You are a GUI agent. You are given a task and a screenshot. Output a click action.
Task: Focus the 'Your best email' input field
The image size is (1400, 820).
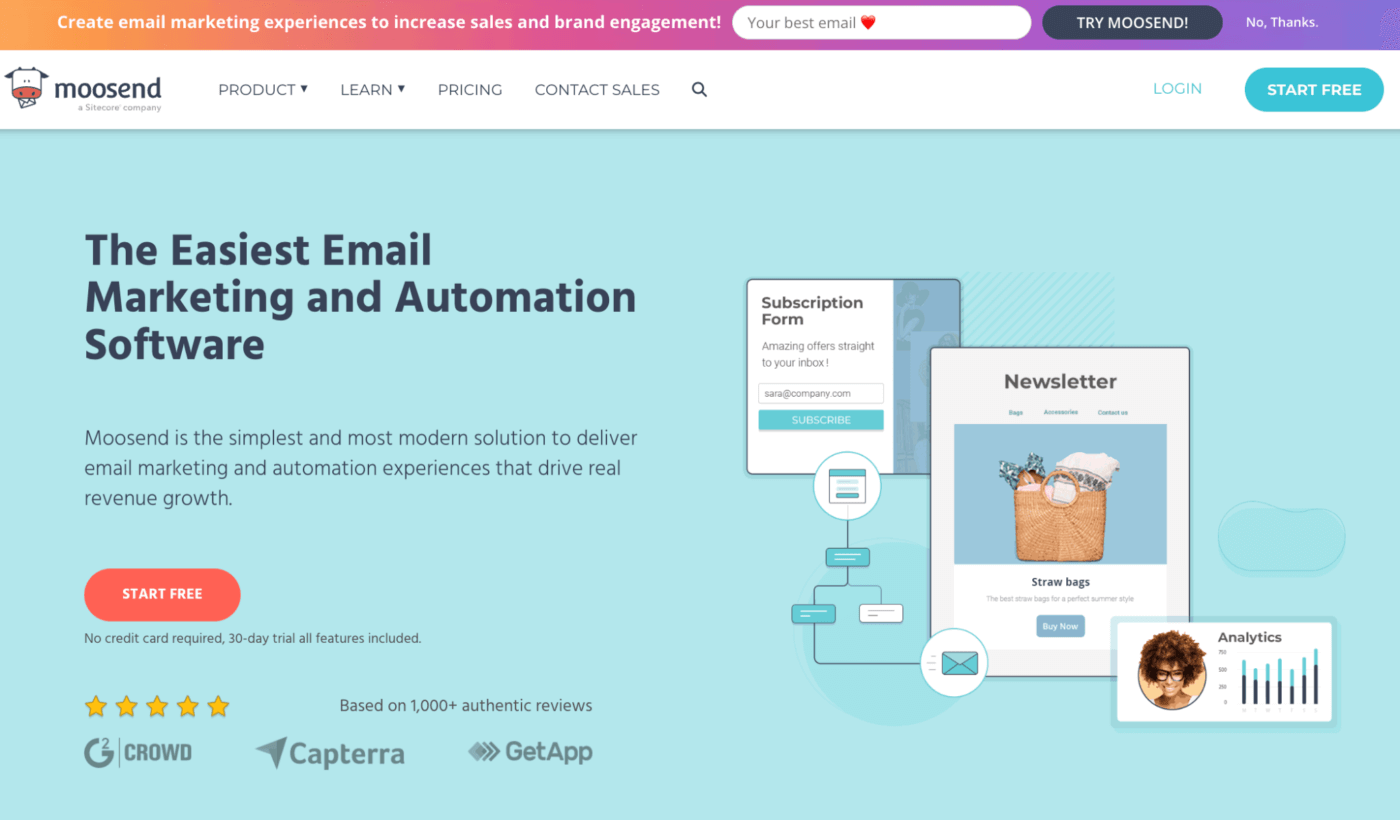point(881,22)
